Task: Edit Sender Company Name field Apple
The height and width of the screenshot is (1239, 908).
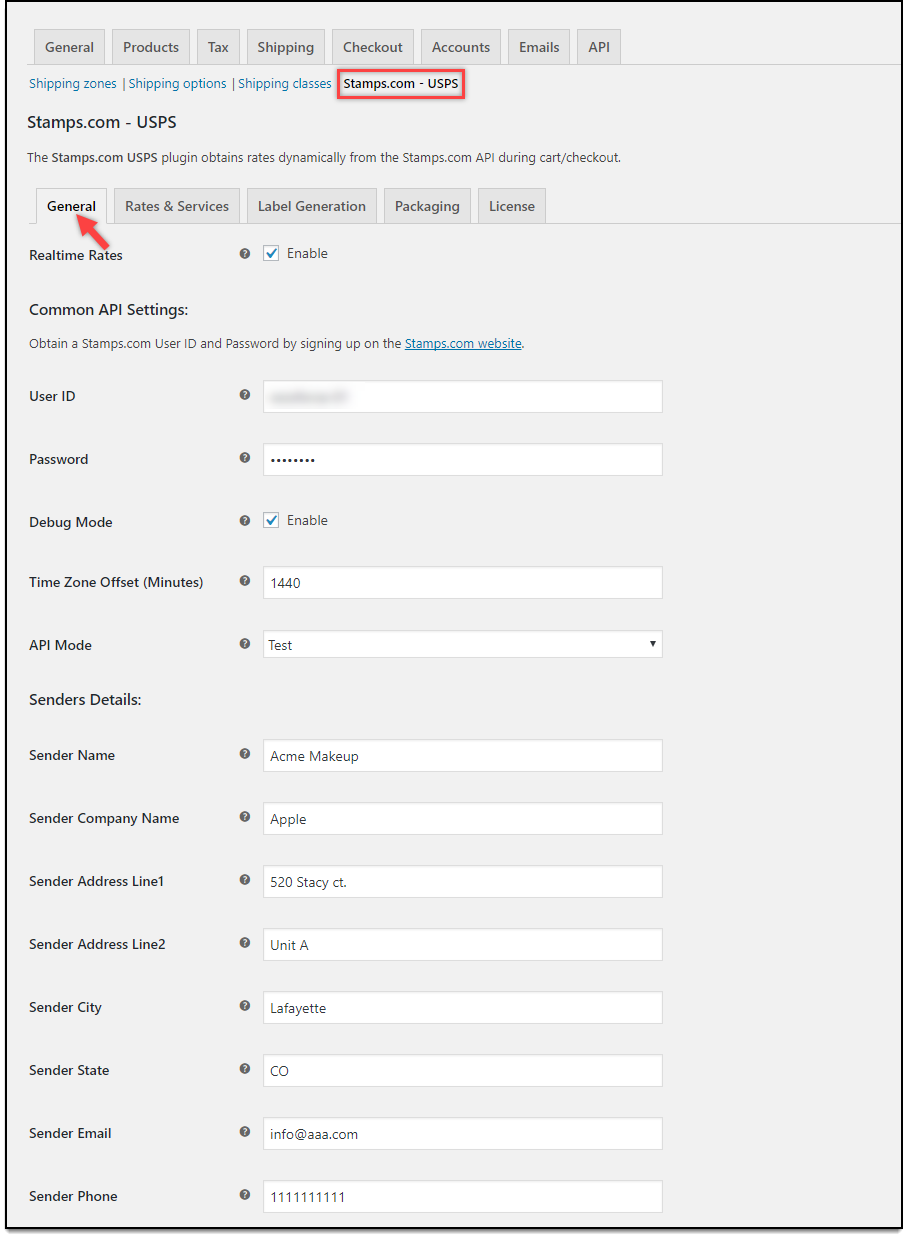Action: (x=463, y=818)
